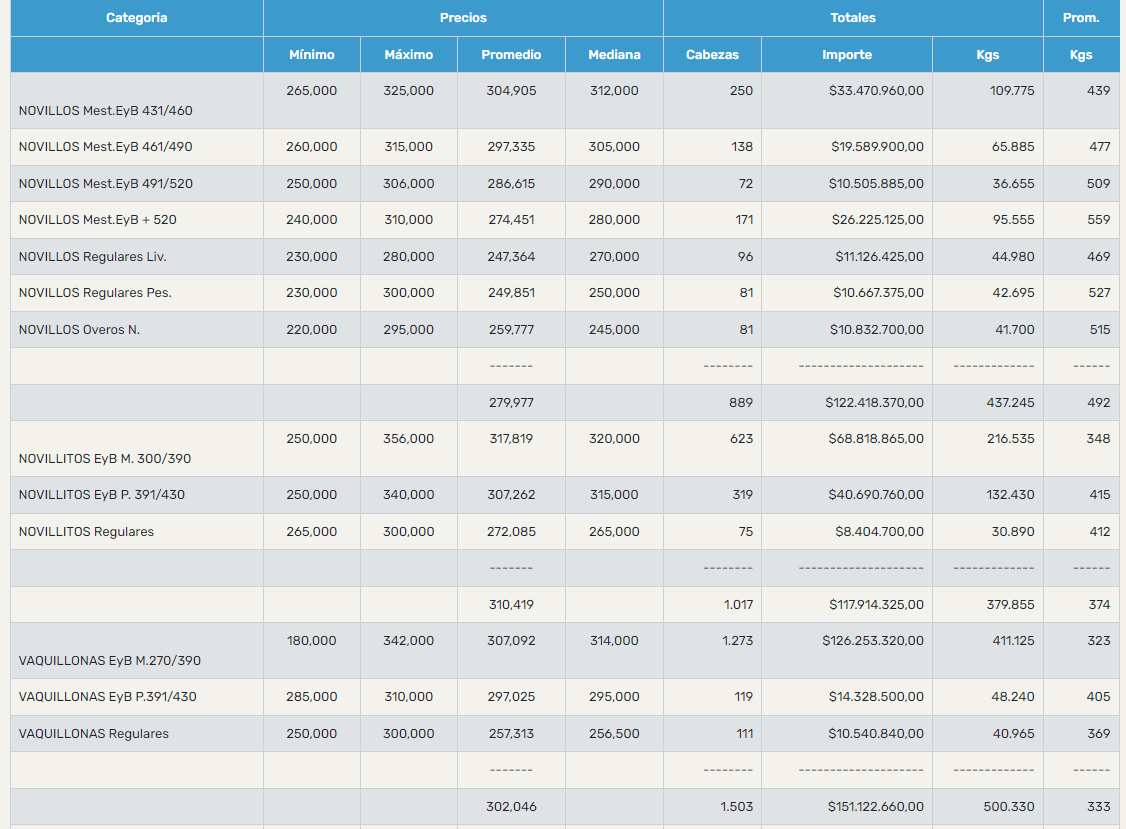This screenshot has height=829, width=1126.
Task: Select the Cabezas column header
Action: point(712,55)
